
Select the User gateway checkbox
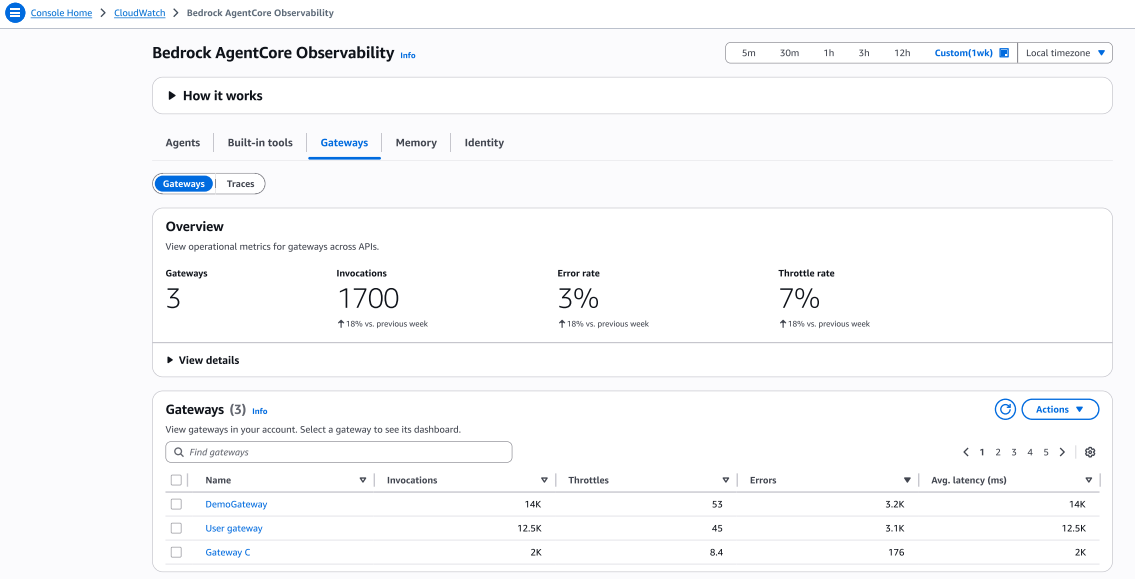pos(176,528)
